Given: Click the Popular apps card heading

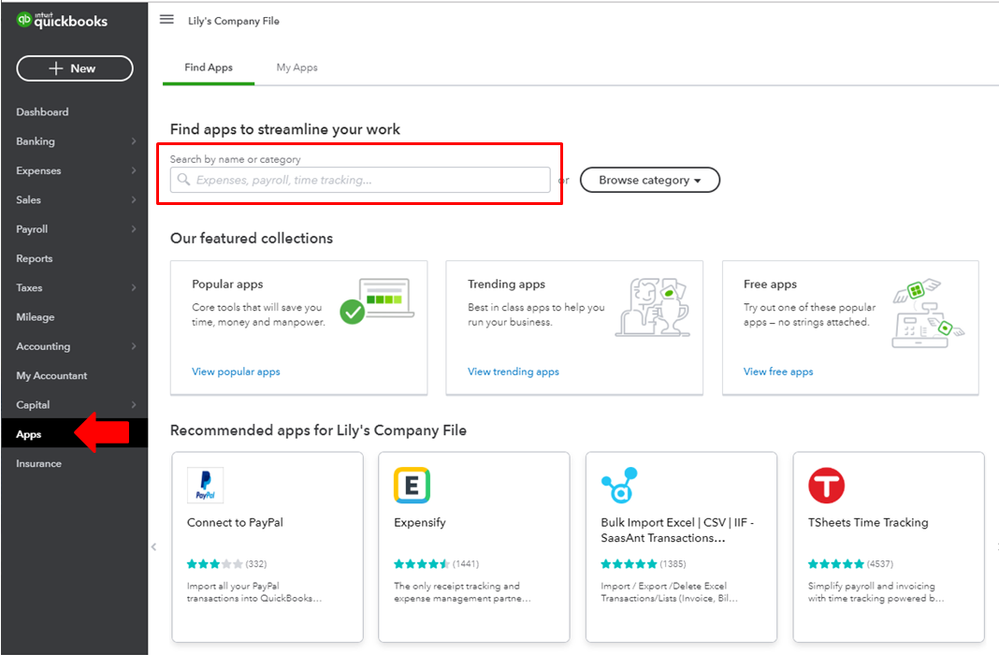Looking at the screenshot, I should point(227,284).
